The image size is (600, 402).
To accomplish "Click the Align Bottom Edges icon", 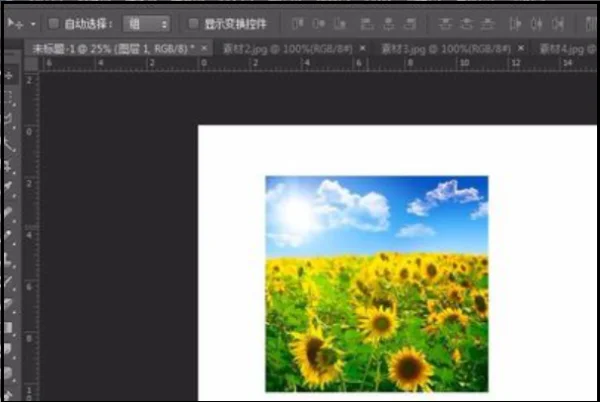I will tap(339, 24).
